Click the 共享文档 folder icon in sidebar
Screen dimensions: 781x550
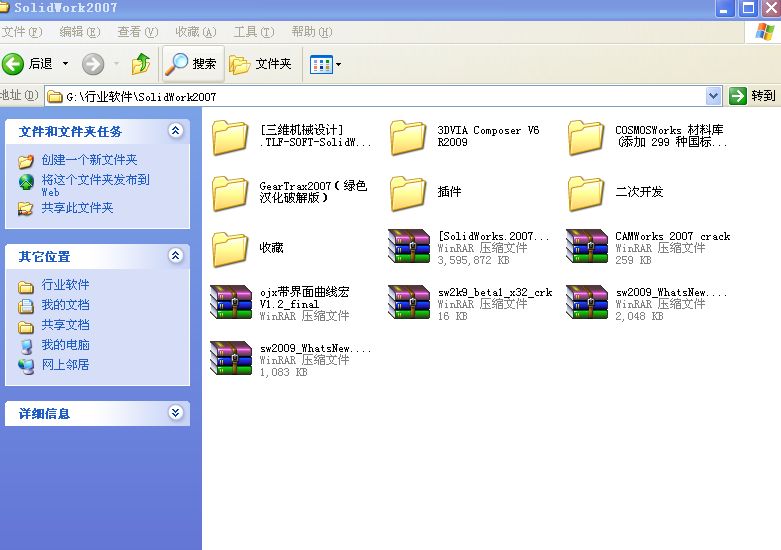pos(26,327)
